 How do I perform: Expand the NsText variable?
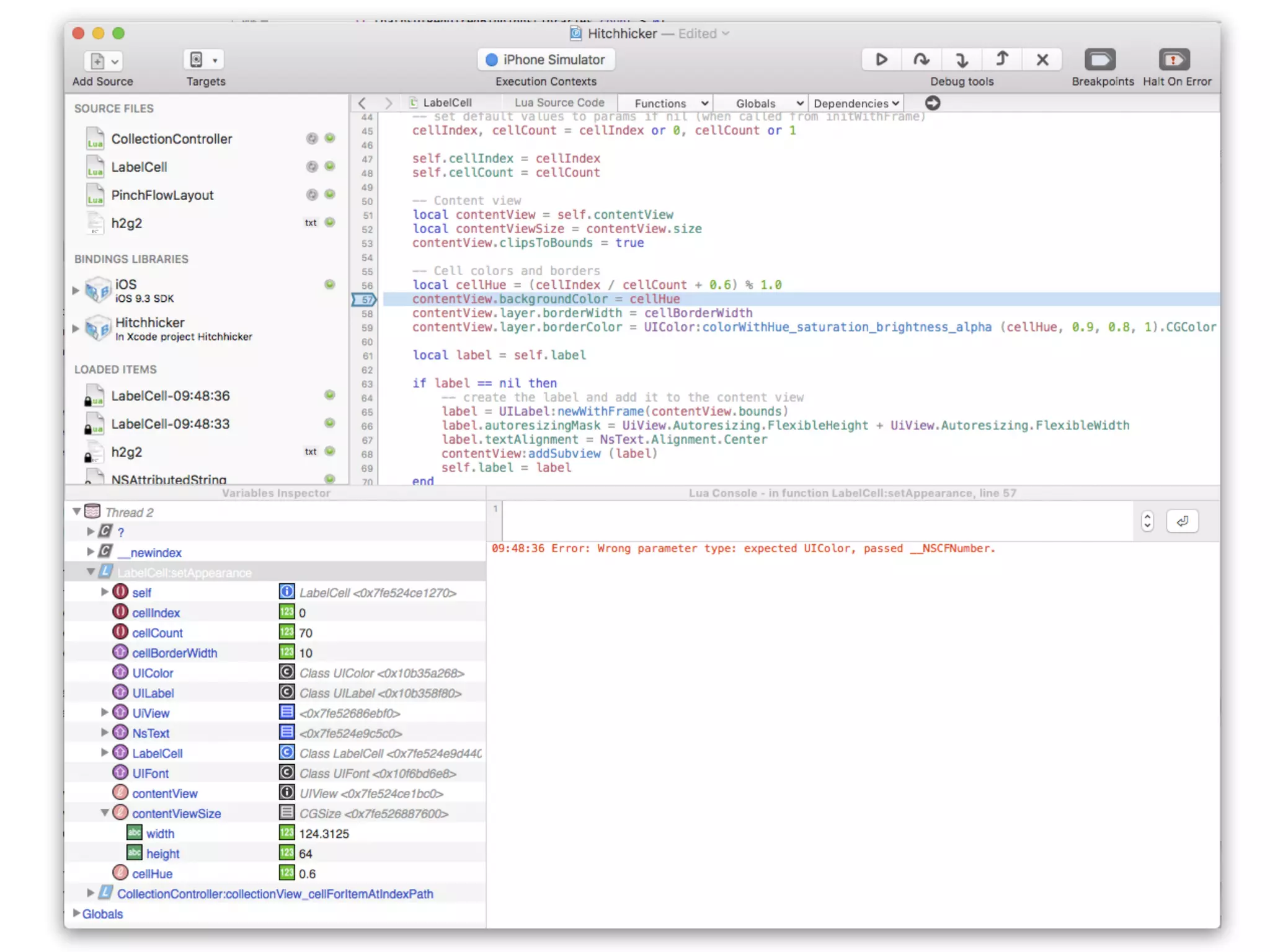tap(105, 732)
